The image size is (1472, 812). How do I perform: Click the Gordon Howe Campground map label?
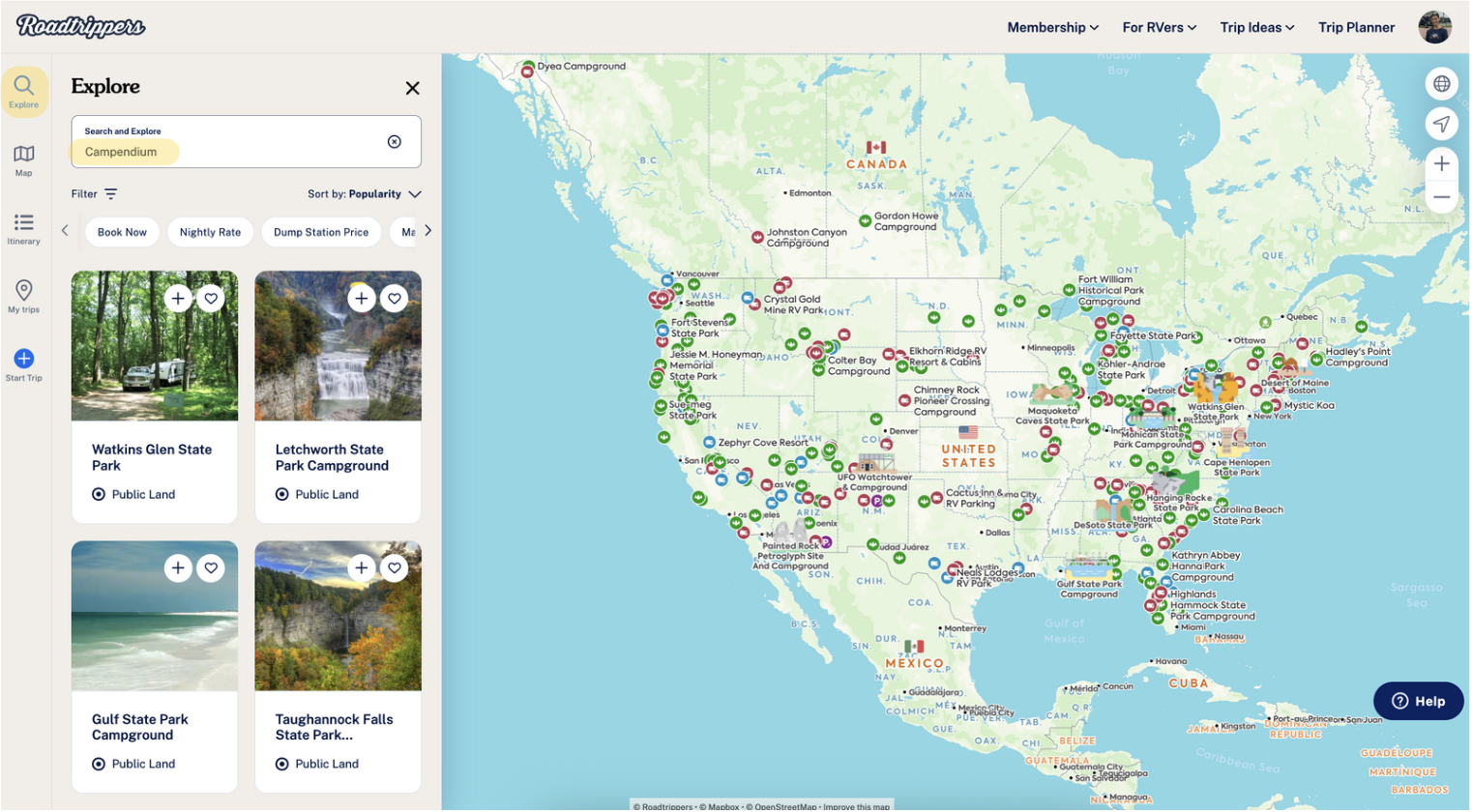click(x=906, y=221)
